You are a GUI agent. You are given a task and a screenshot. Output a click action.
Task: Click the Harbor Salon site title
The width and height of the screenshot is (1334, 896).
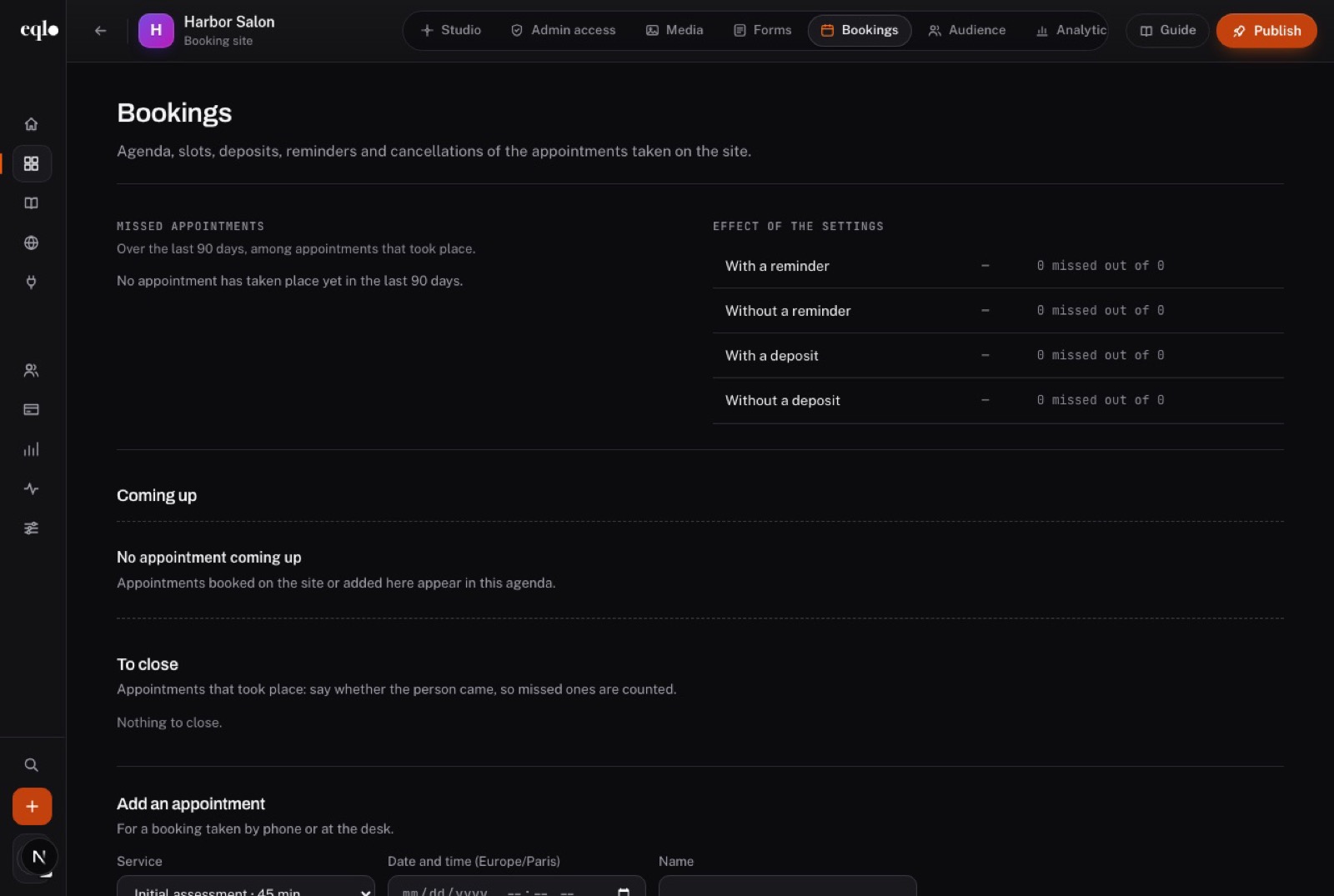(229, 22)
